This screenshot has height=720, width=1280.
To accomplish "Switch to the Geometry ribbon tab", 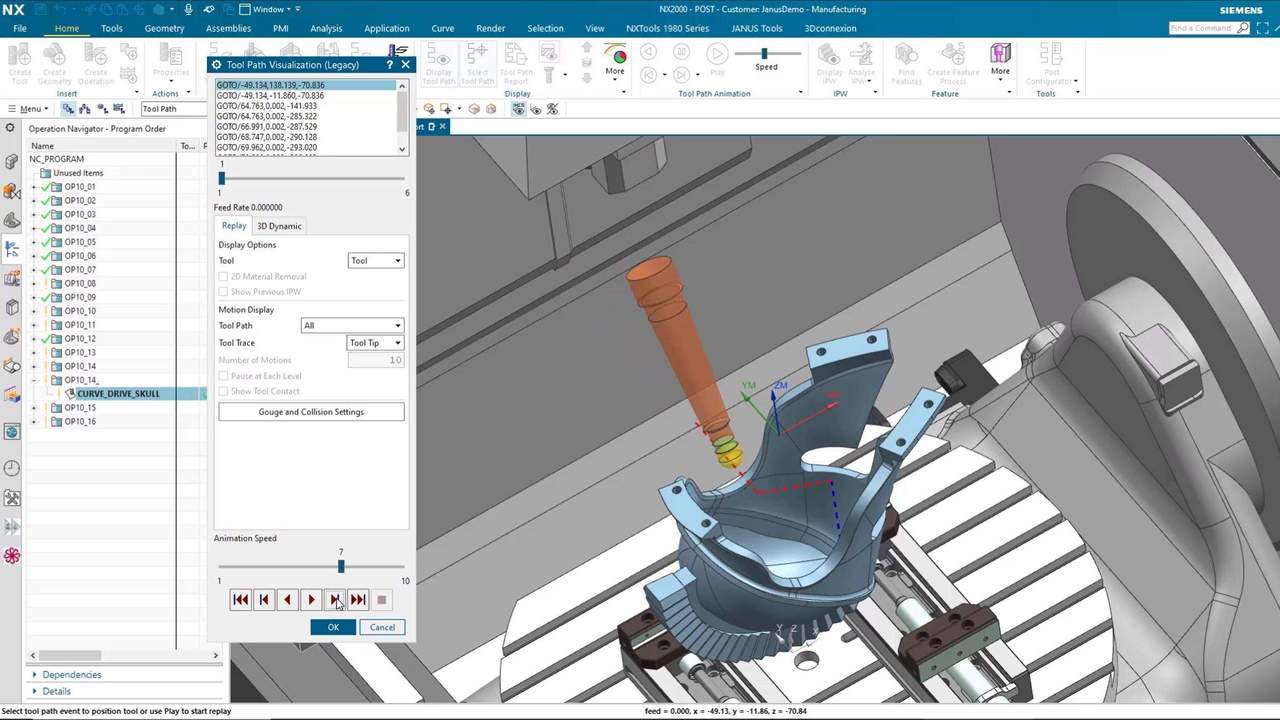I will pyautogui.click(x=164, y=28).
